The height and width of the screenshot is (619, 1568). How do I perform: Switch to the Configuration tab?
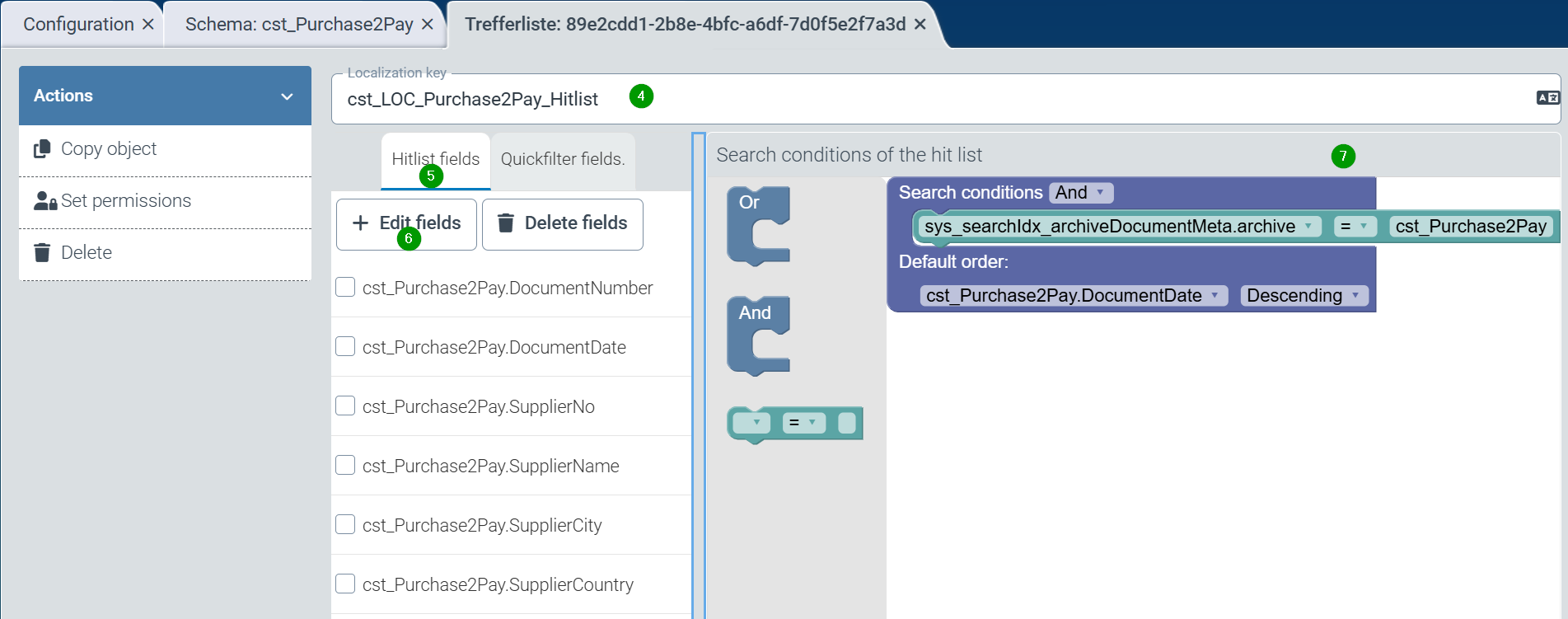(78, 25)
